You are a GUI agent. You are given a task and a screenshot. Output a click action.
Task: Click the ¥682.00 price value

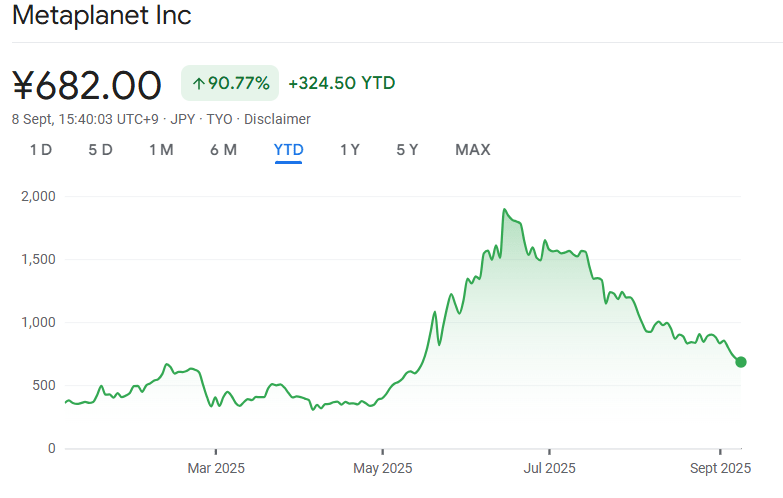87,85
